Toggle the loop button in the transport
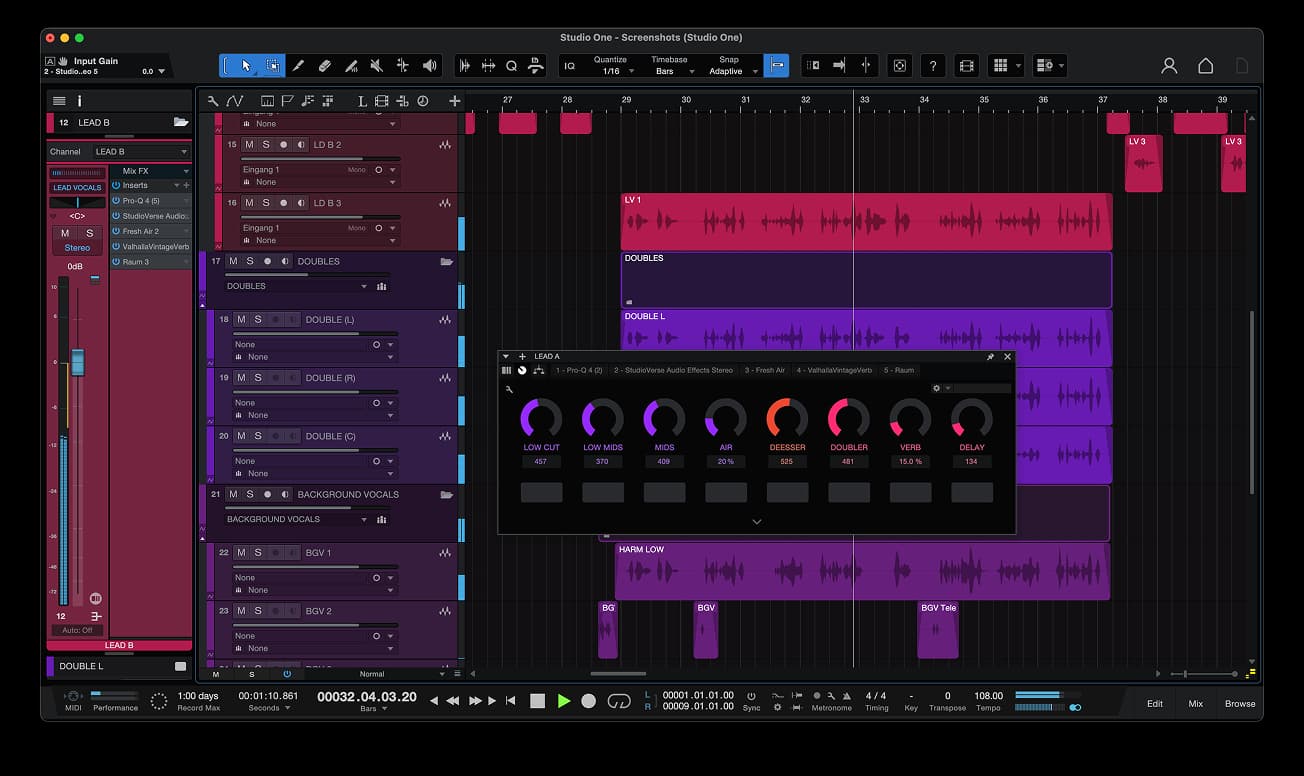The height and width of the screenshot is (776, 1304). (619, 701)
